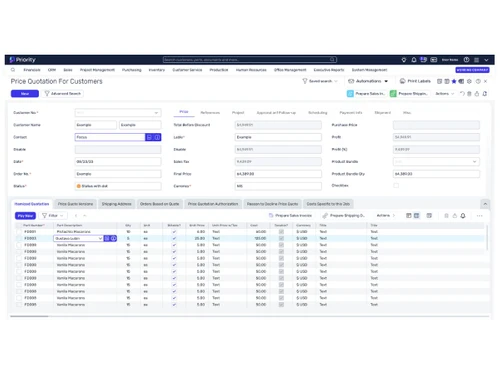Click the bell icon in sub-table toolbar
500x375 pixels.
463,216
